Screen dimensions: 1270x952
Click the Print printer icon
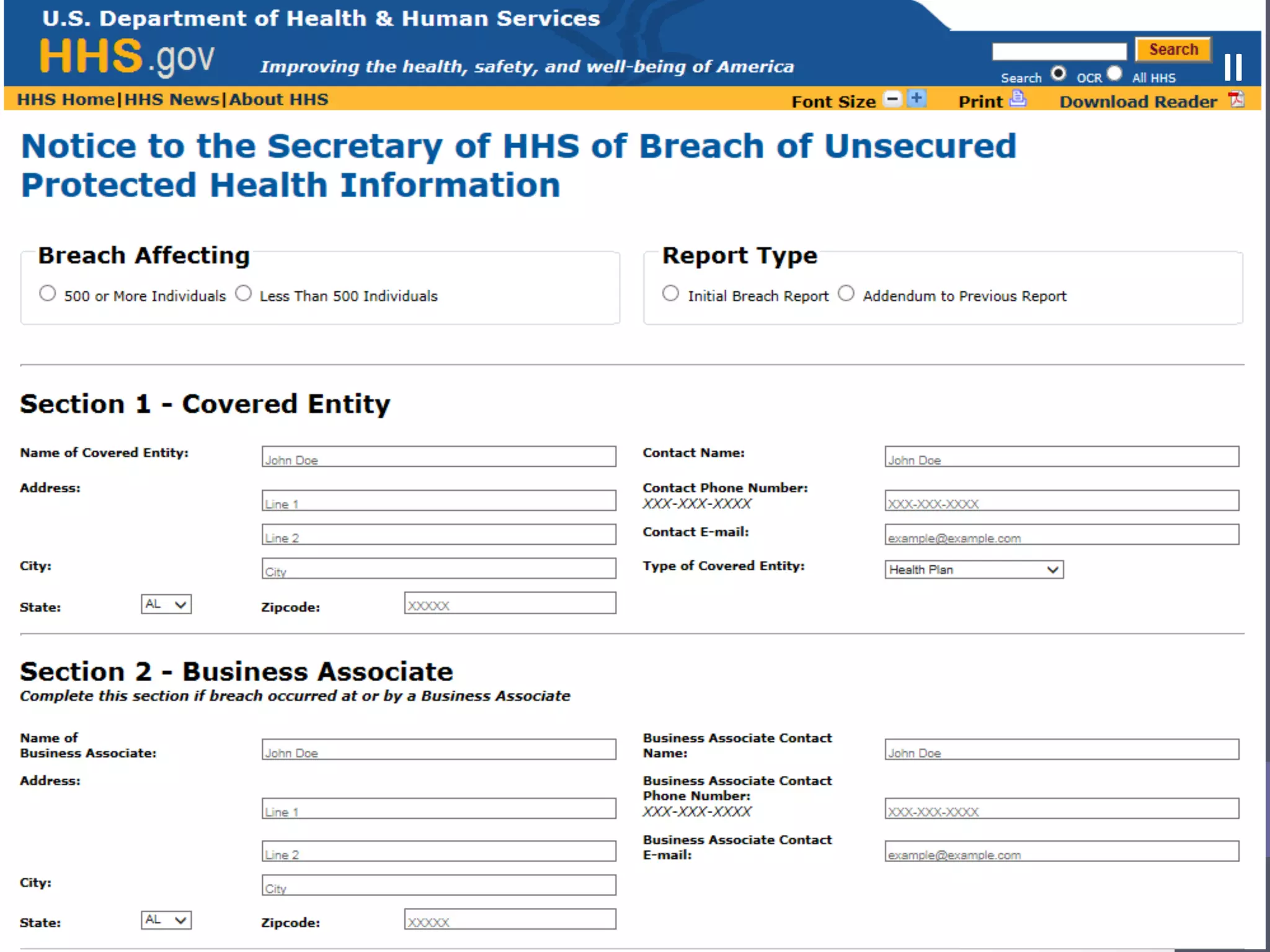pyautogui.click(x=1018, y=99)
